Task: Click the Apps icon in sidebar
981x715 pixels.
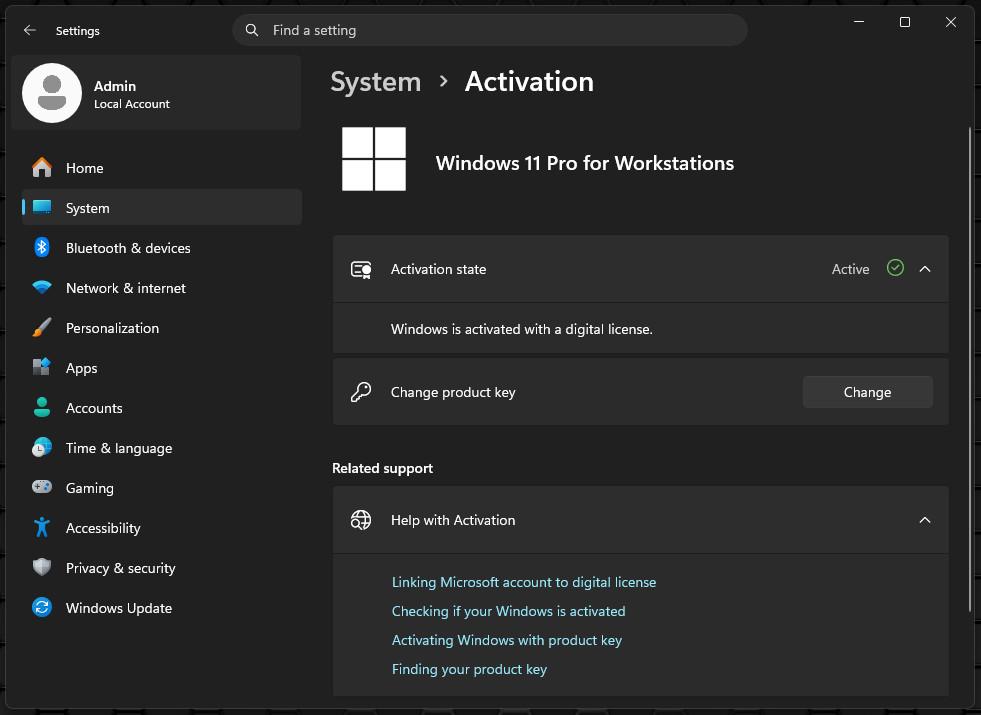Action: (x=42, y=367)
